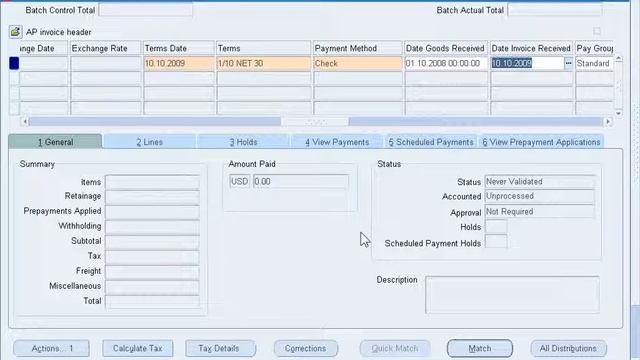Screen dimensions: 640x360
Task: Click the Batch Control Total field
Action: [x=146, y=10]
